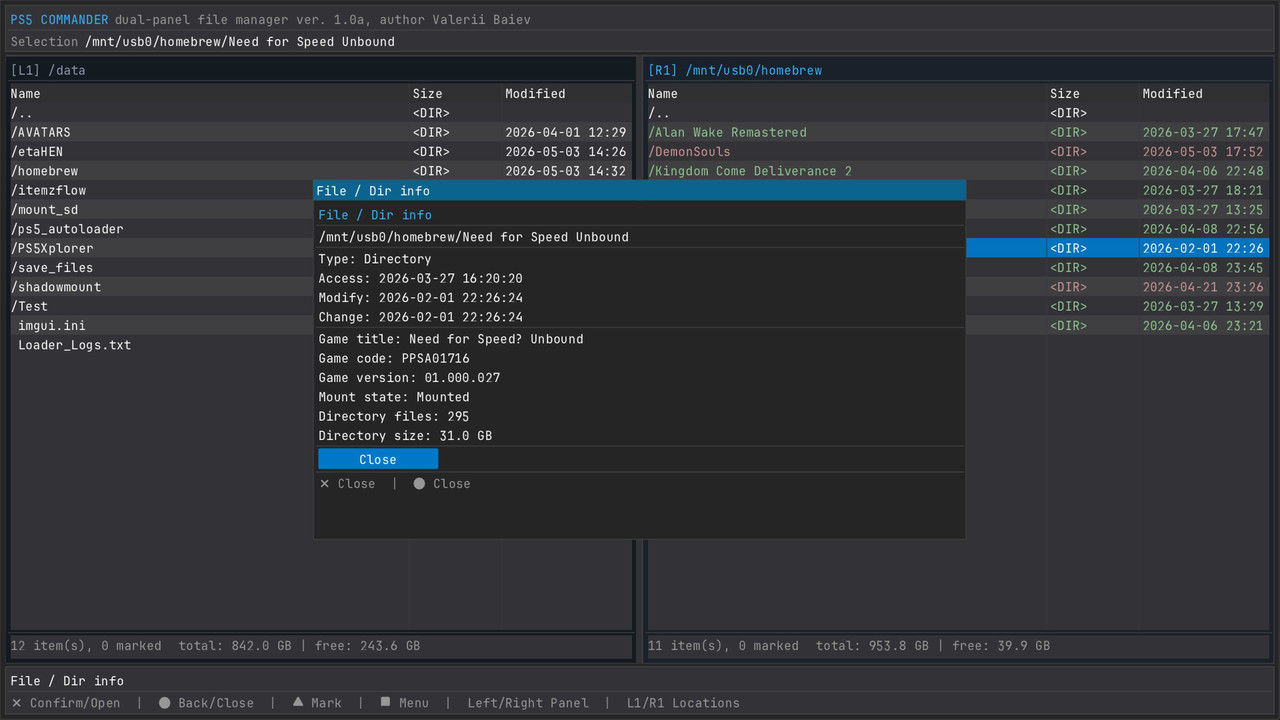Select /PS5Xplorer folder in left panel
Viewport: 1280px width, 720px height.
click(x=160, y=248)
